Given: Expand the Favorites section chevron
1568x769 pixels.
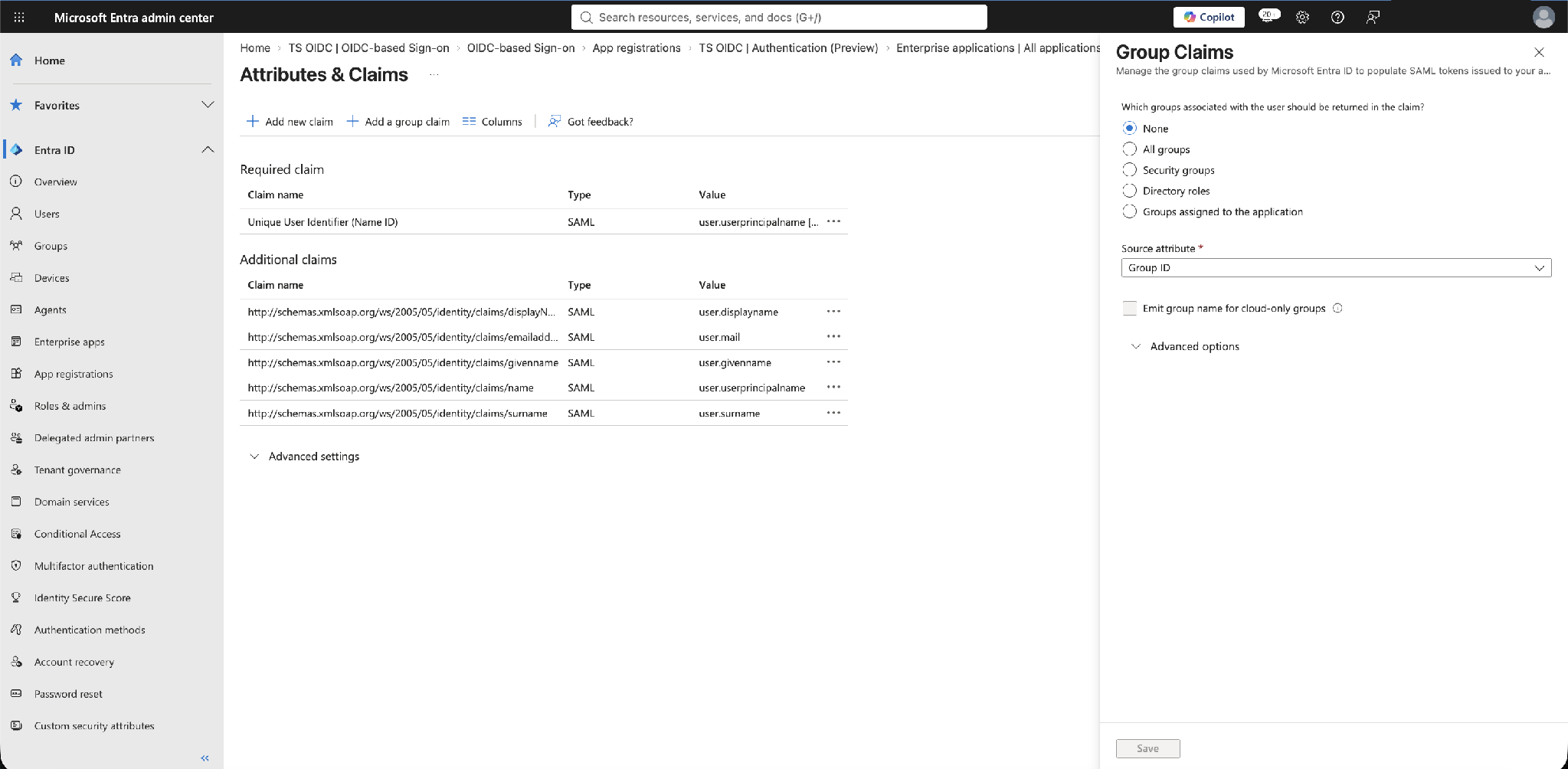Looking at the screenshot, I should click(x=208, y=105).
